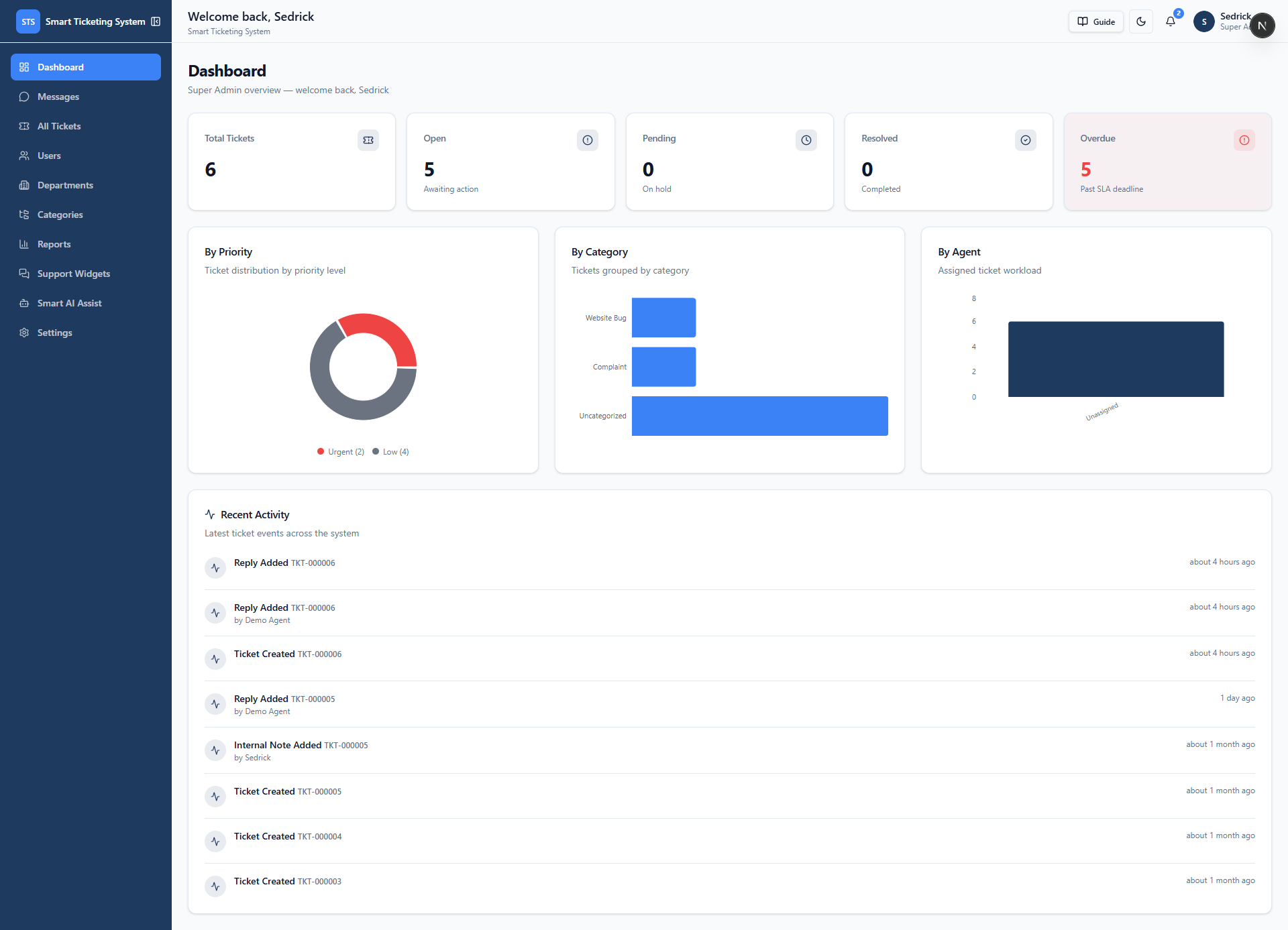Viewport: 1288px width, 930px height.
Task: Click the Recent Activity pulse icon
Action: [210, 514]
